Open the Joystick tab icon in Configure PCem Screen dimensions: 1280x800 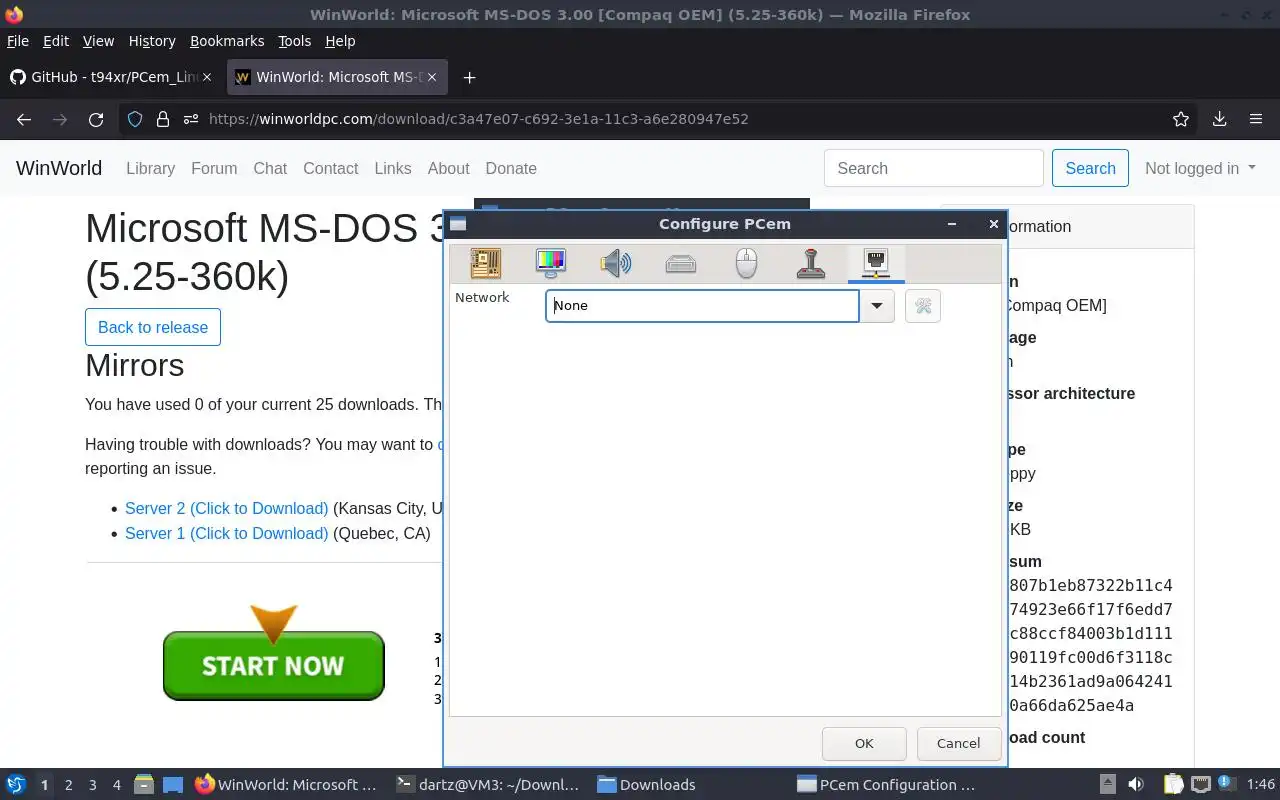coord(811,263)
